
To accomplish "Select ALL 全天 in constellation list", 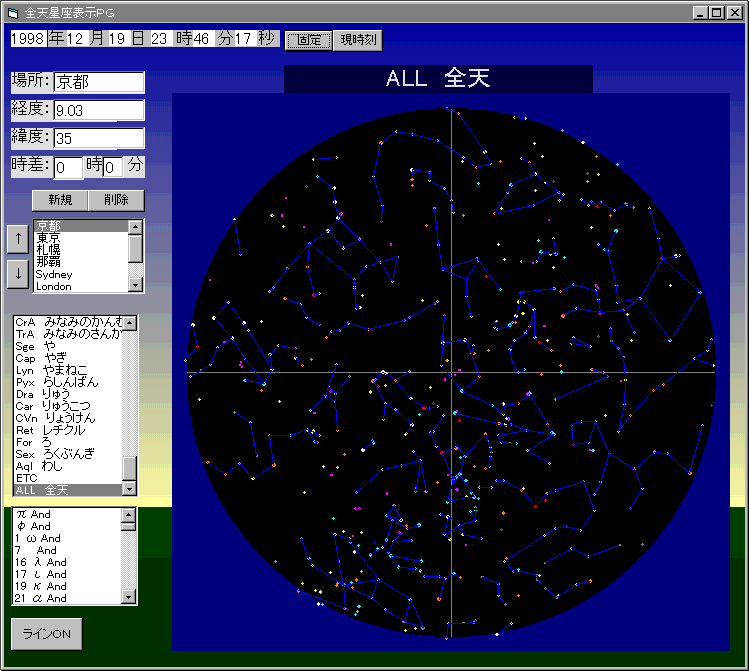I will 68,490.
